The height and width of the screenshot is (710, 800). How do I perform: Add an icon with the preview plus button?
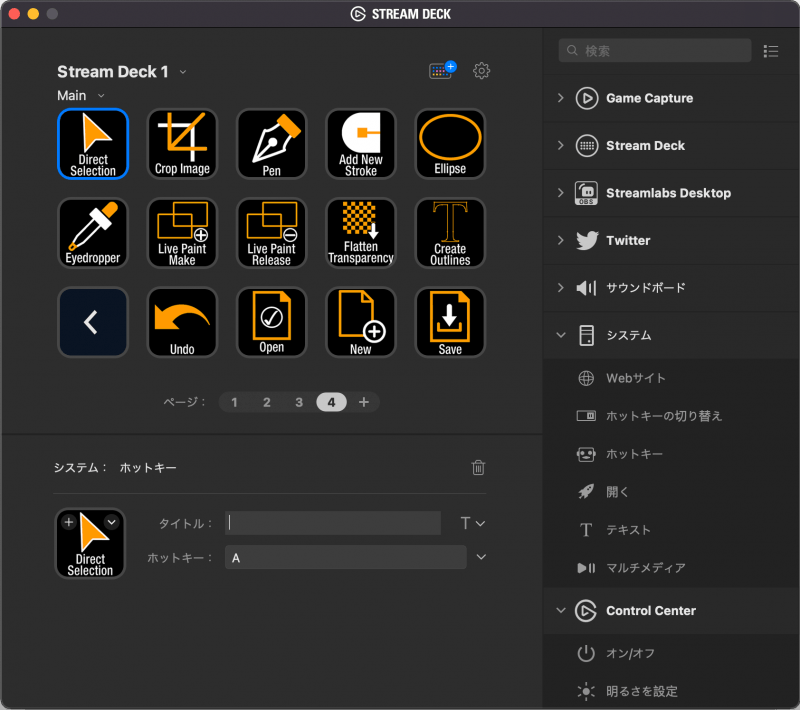tap(69, 522)
